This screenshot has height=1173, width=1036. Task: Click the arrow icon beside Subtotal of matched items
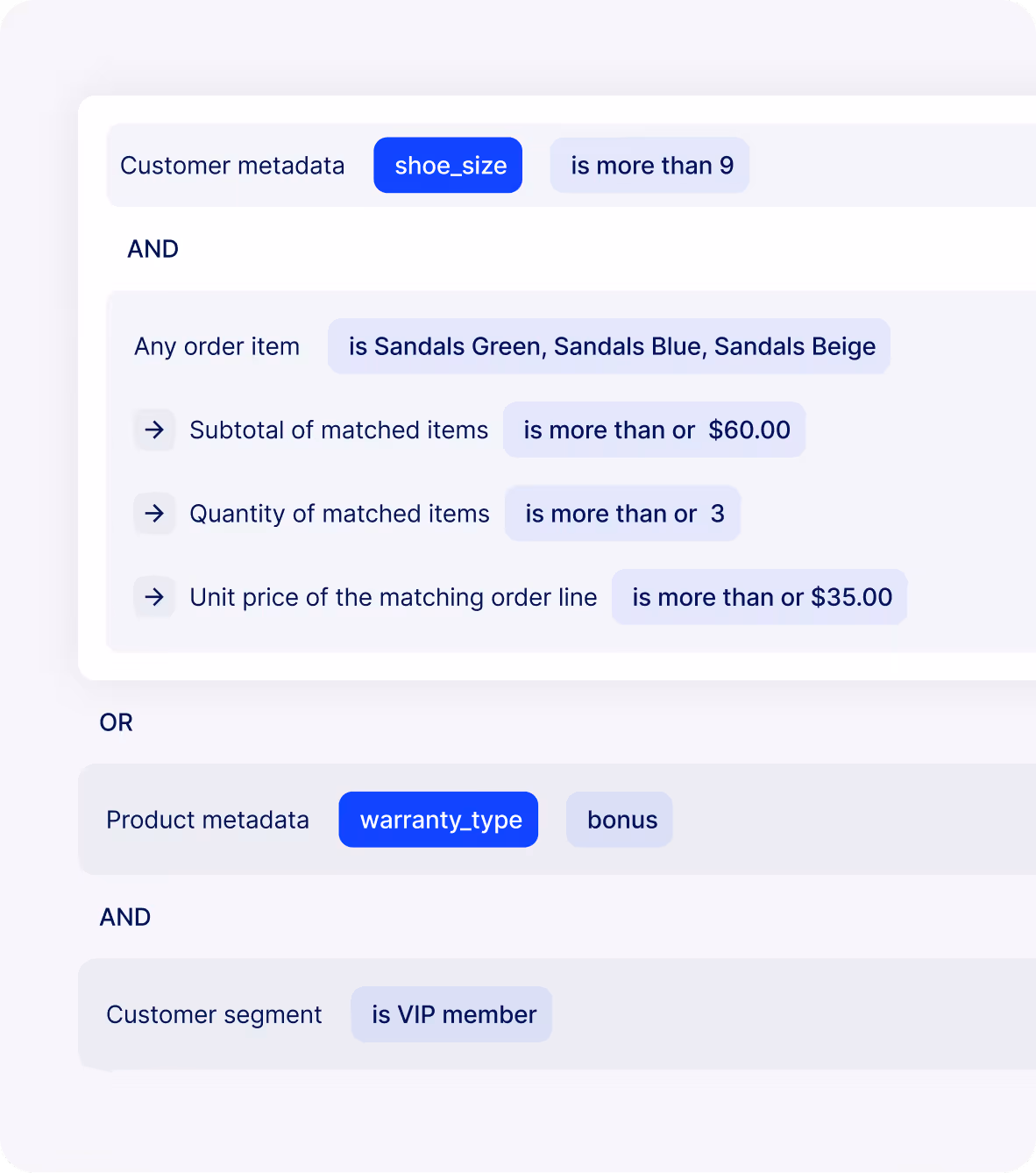(x=154, y=430)
